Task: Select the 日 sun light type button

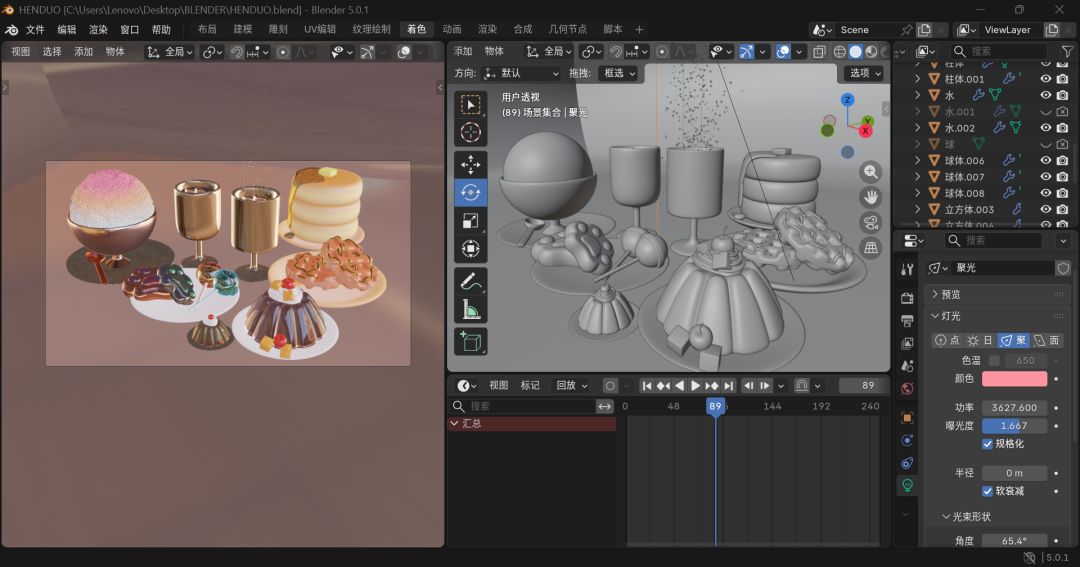Action: tap(979, 340)
